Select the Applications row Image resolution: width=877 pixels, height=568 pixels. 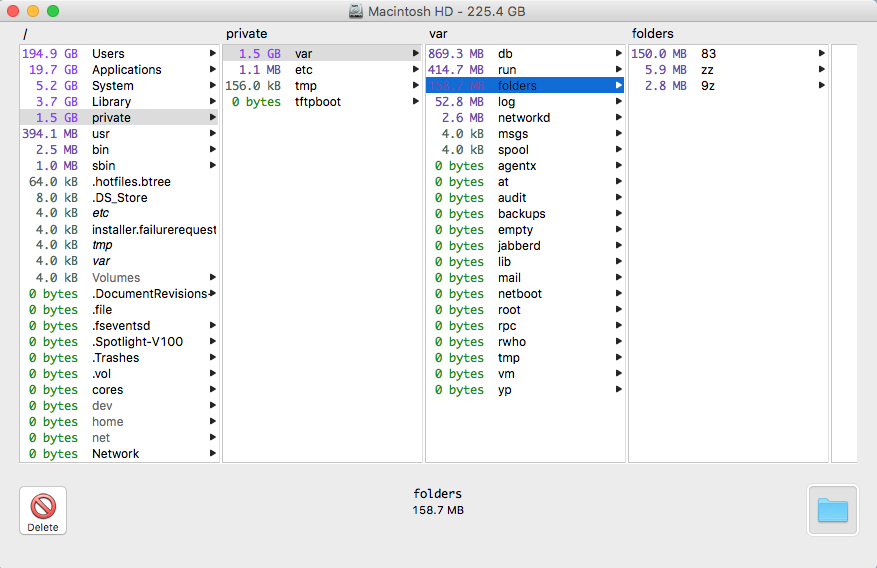coord(119,70)
